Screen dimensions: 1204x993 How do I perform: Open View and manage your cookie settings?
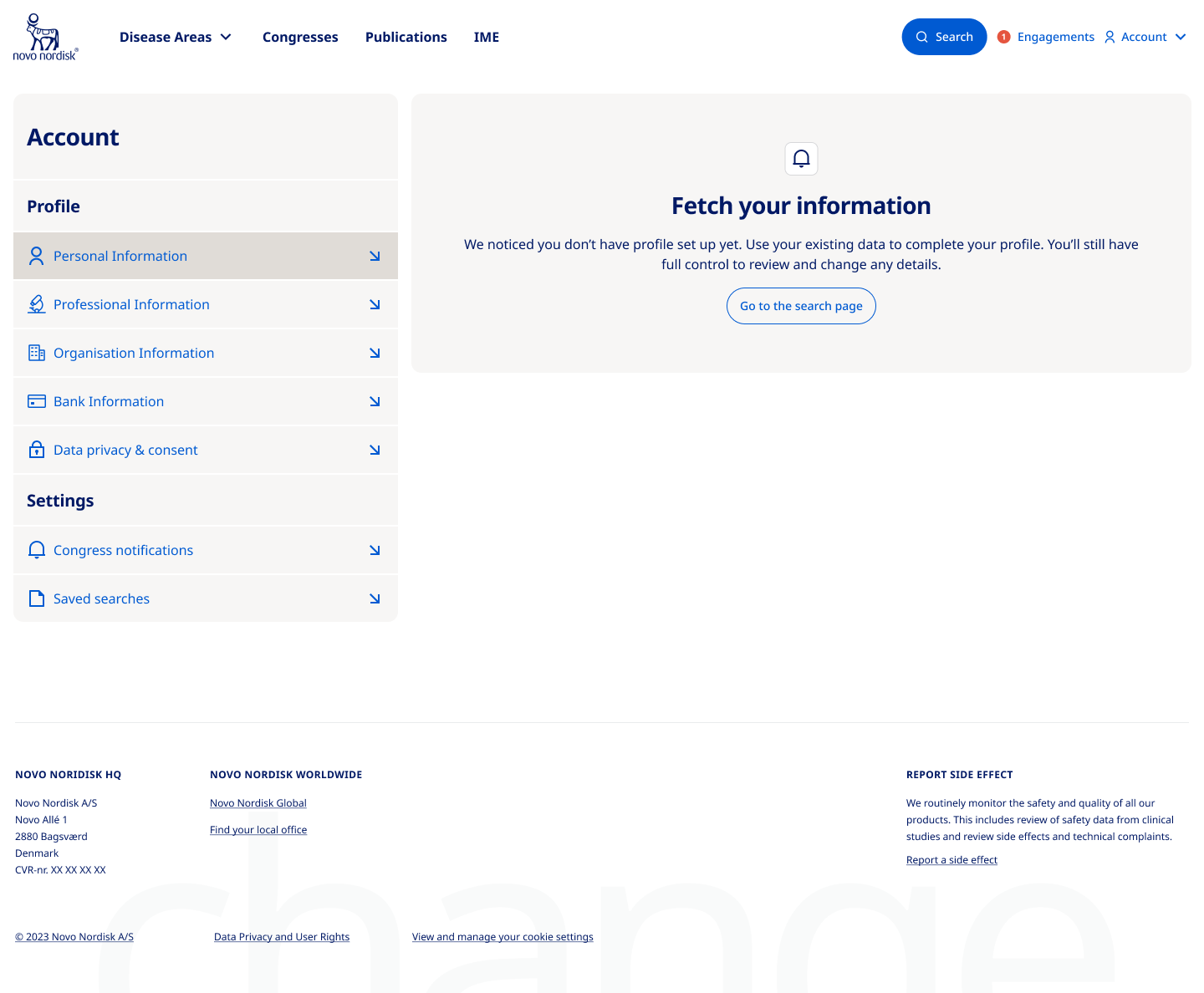tap(503, 937)
